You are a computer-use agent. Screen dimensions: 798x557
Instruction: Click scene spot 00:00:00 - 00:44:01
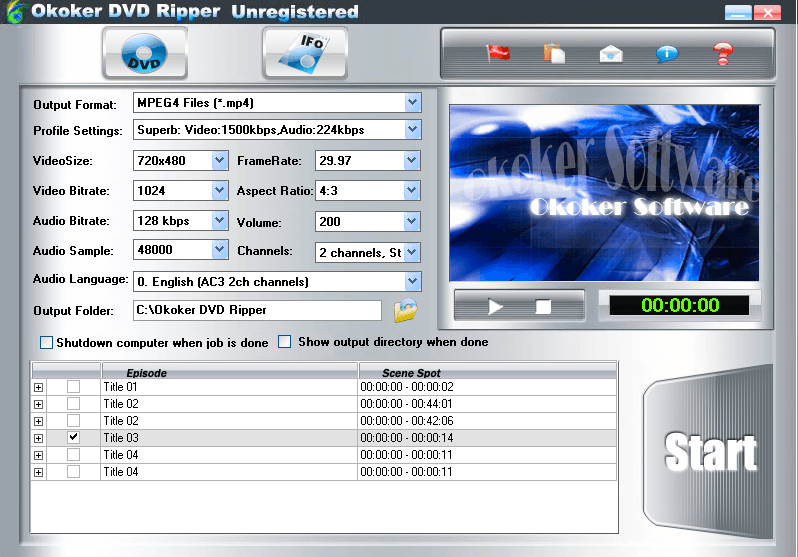pos(406,404)
